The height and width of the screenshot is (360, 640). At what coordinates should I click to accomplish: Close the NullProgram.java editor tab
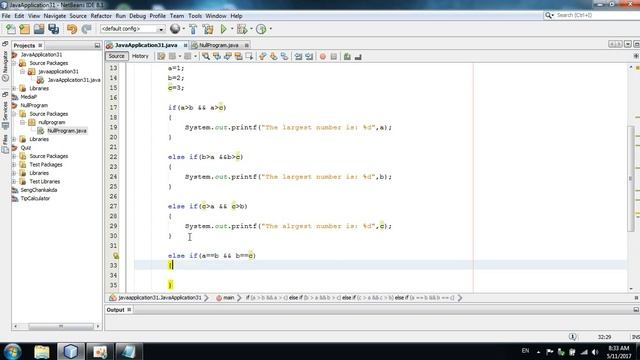pyautogui.click(x=247, y=45)
